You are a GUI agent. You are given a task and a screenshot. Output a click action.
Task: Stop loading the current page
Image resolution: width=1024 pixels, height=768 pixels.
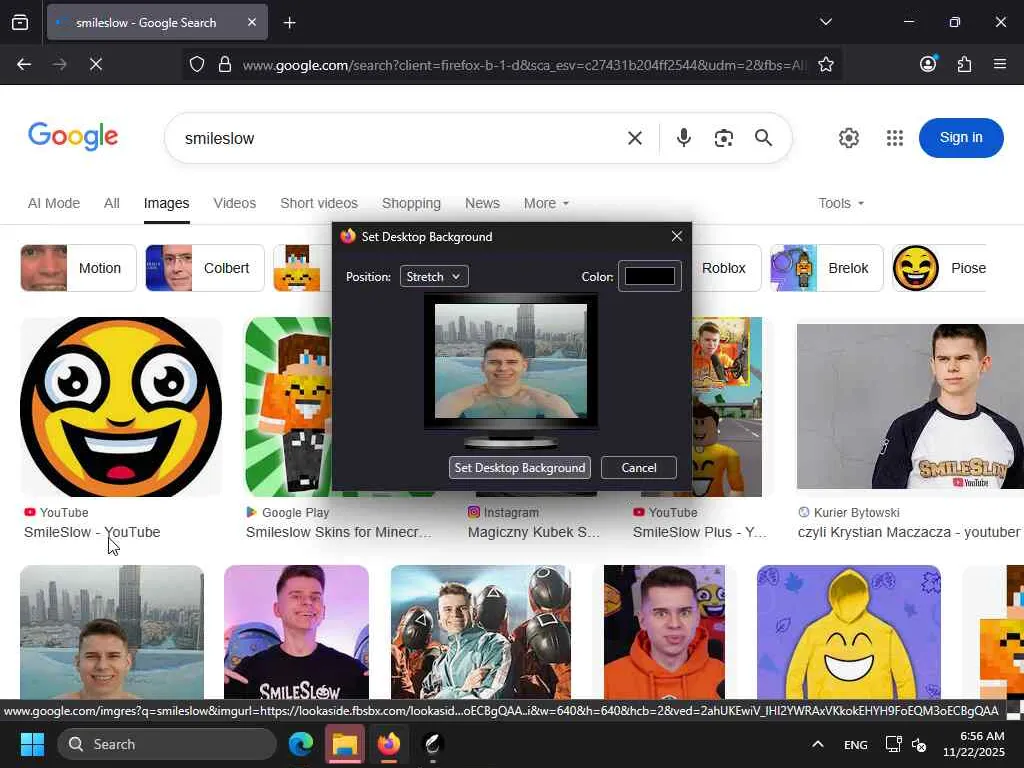click(95, 64)
